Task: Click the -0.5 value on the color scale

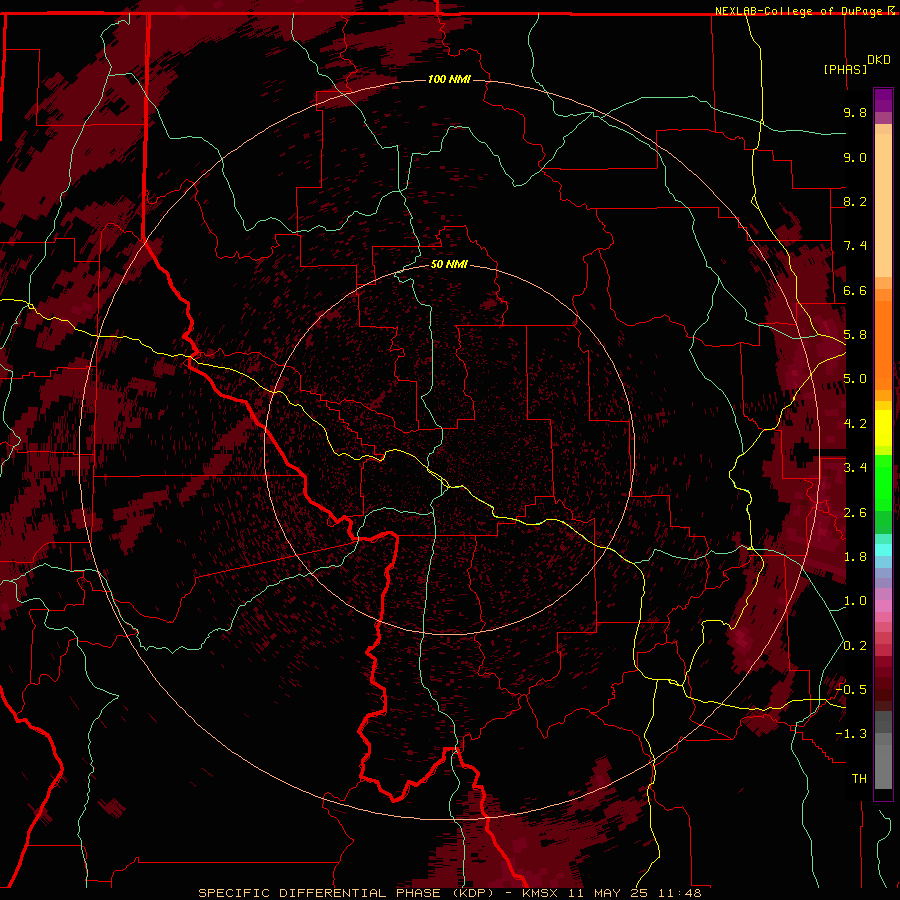Action: click(851, 690)
